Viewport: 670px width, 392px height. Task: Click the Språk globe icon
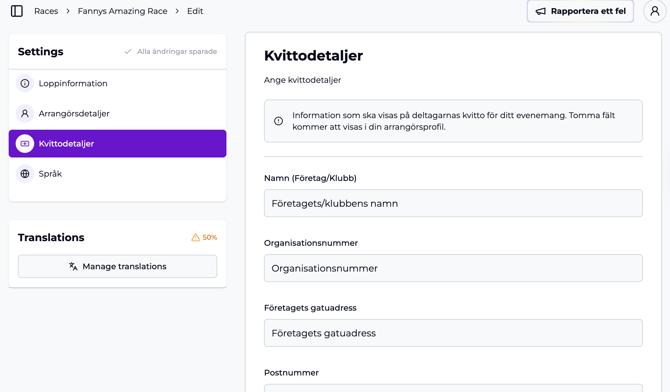click(x=25, y=174)
